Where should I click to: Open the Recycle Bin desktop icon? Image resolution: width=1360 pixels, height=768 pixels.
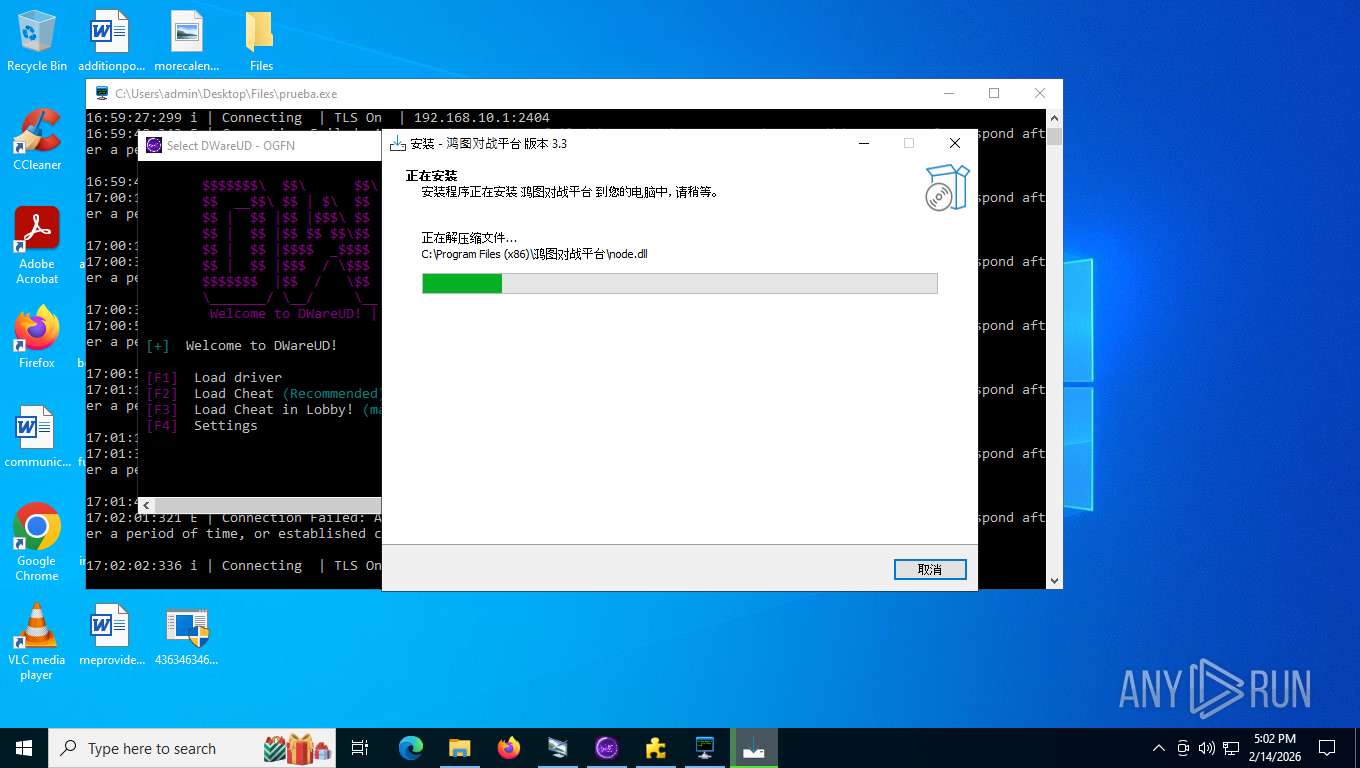click(37, 41)
